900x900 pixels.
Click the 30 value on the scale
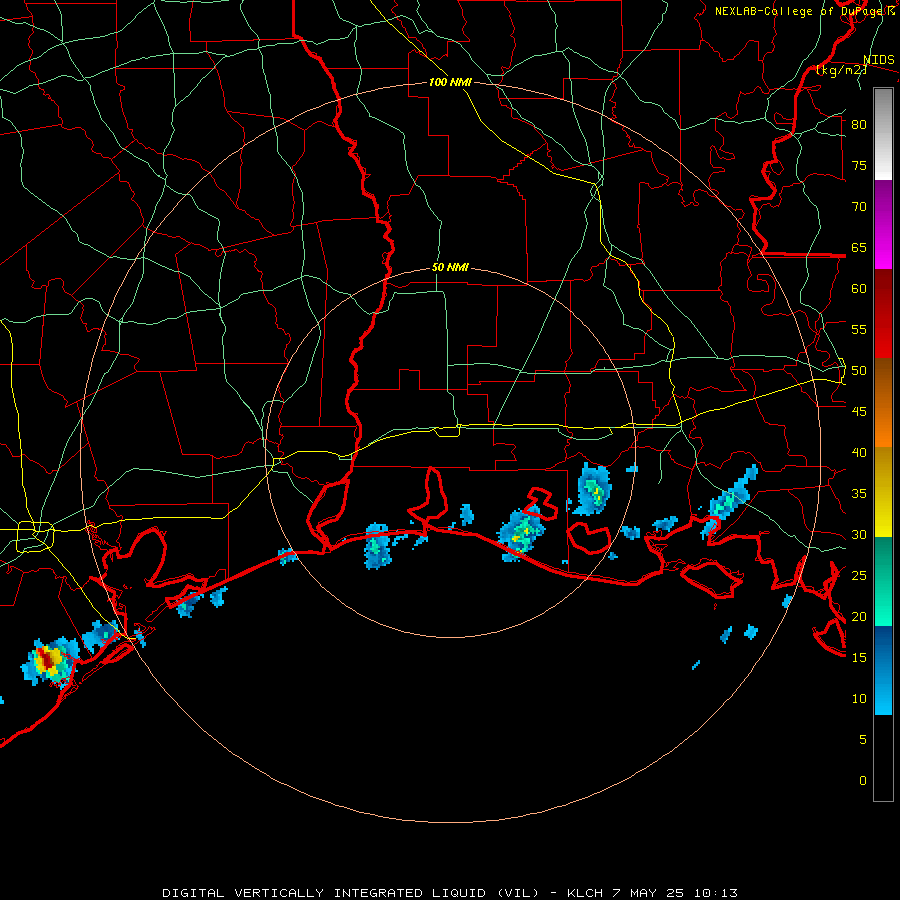[x=859, y=535]
